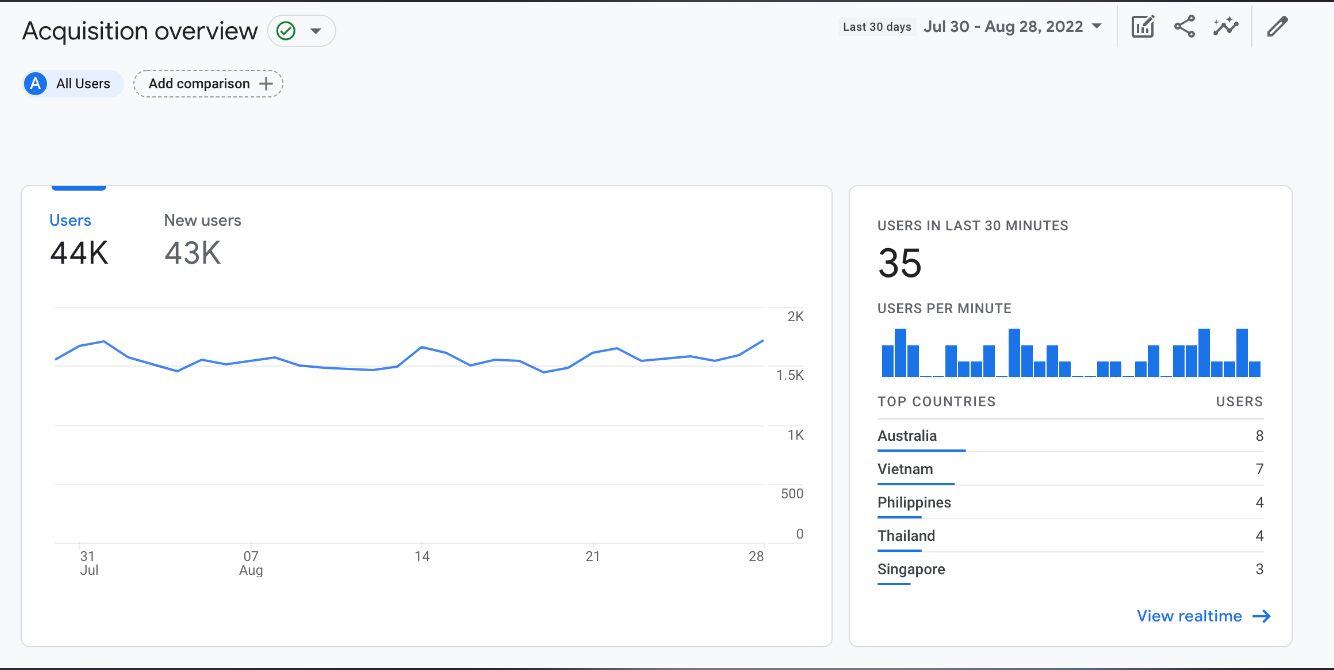Click the Last 30 days label
The width and height of the screenshot is (1334, 670).
[x=877, y=27]
